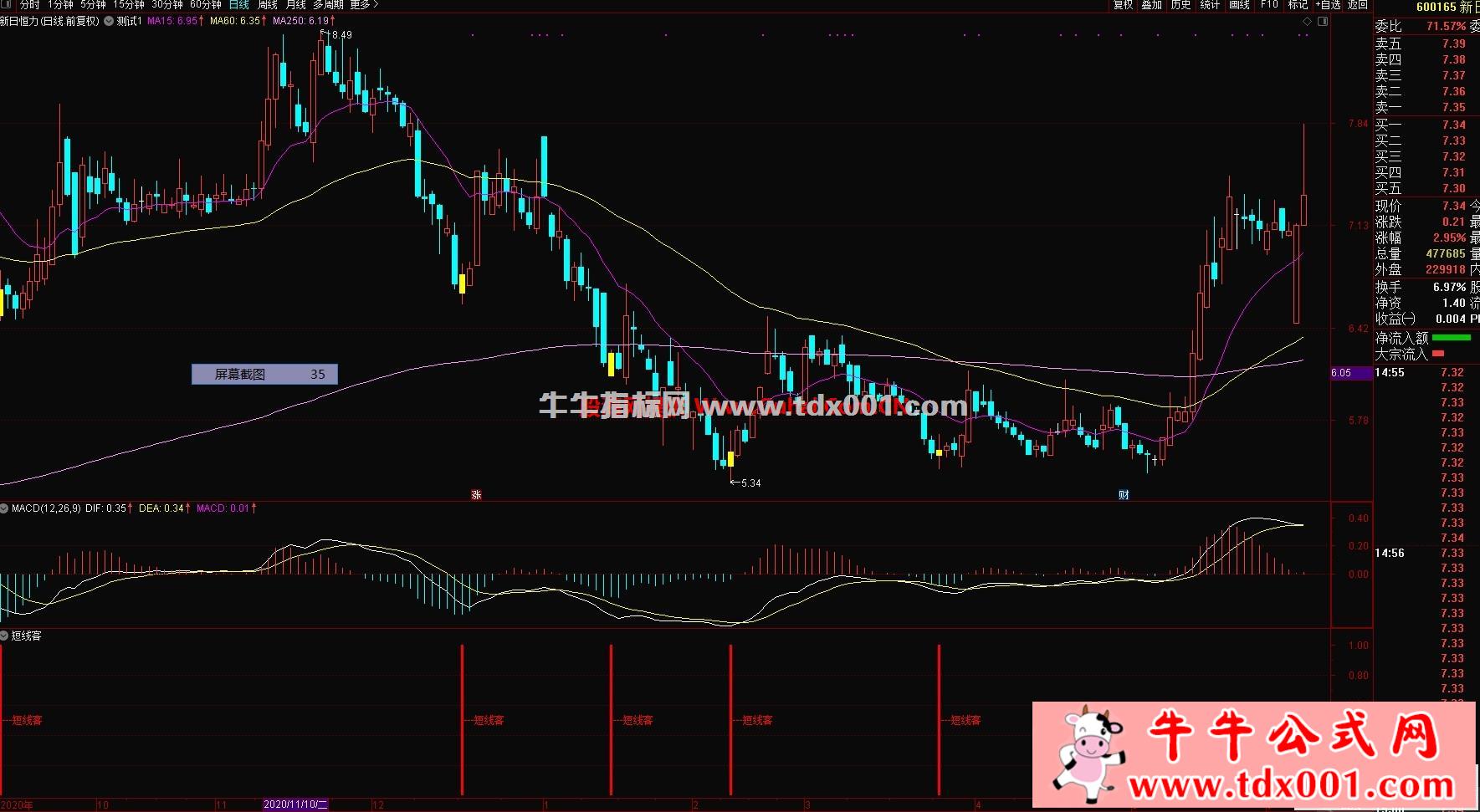The height and width of the screenshot is (812, 1480).
Task: Open F10 company information
Action: point(1269,5)
